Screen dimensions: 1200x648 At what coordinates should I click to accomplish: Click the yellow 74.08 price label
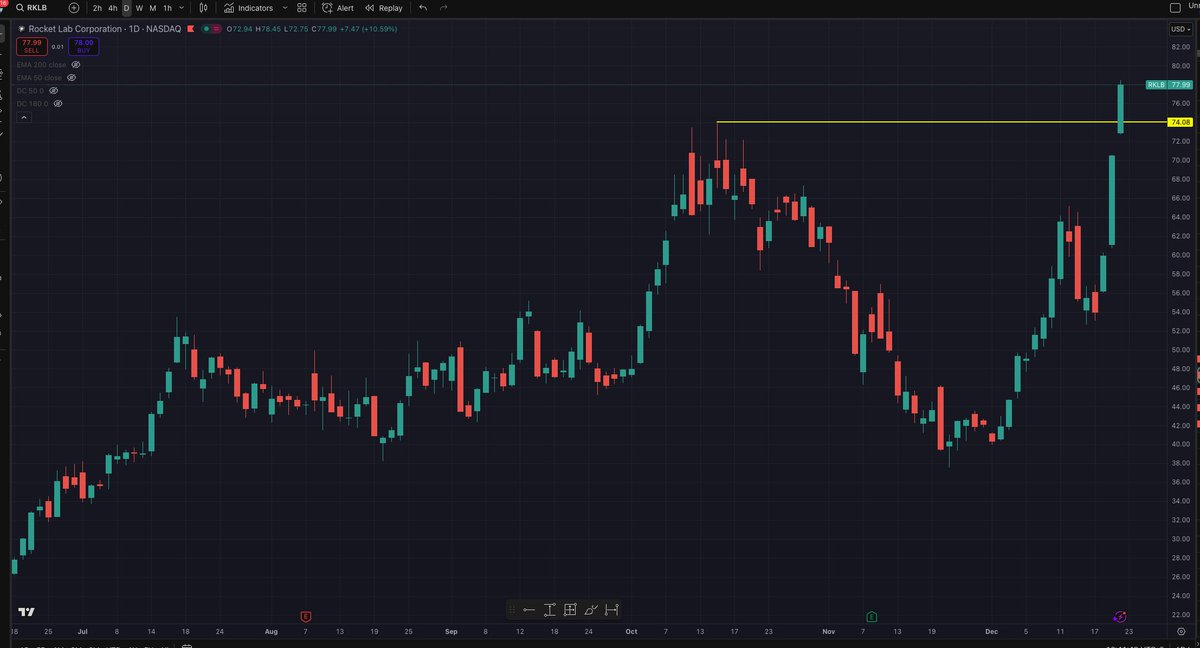pyautogui.click(x=1180, y=122)
